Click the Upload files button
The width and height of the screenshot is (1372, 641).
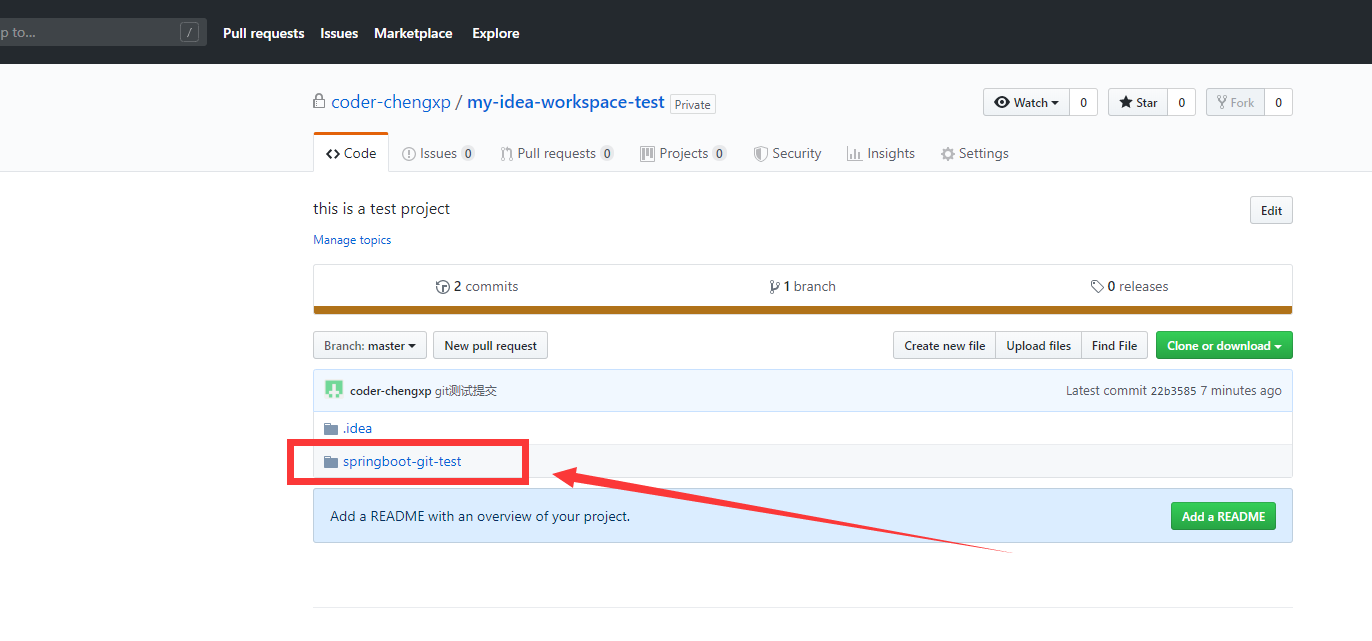1038,345
